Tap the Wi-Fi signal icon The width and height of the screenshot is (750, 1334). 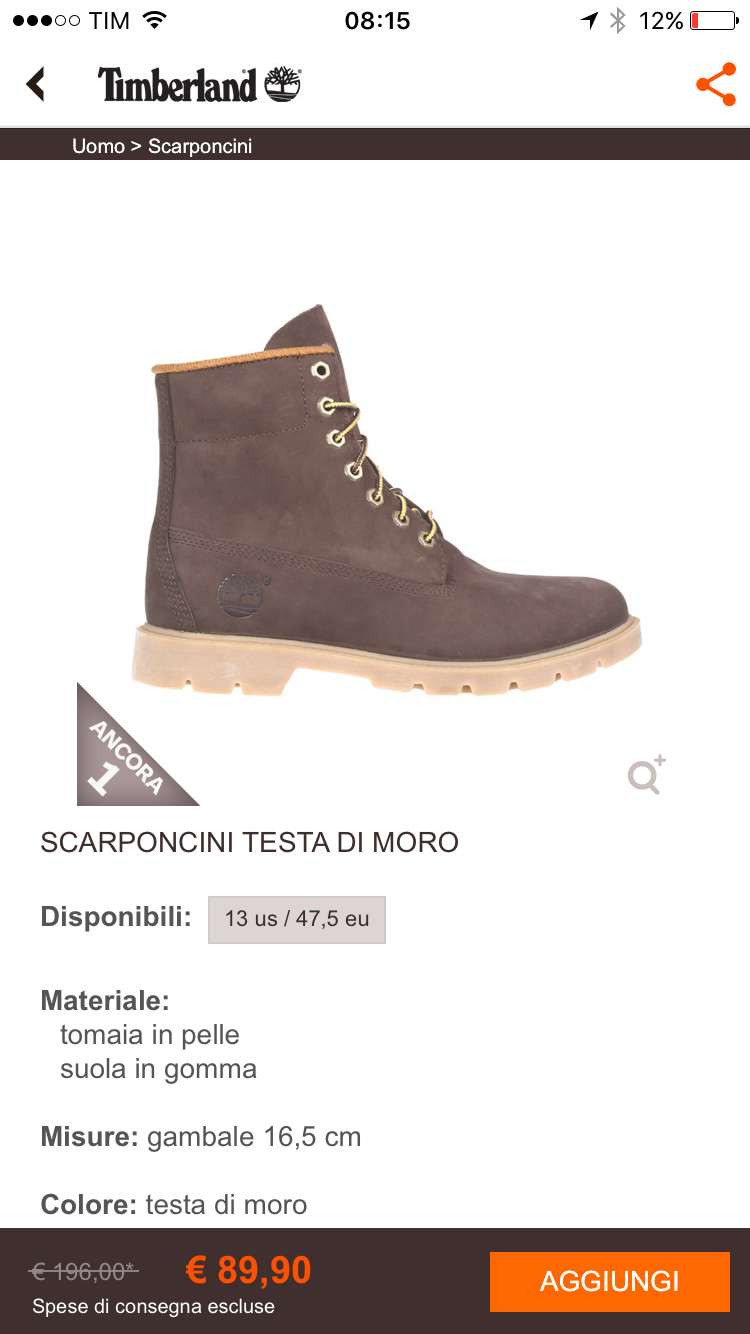click(x=154, y=21)
